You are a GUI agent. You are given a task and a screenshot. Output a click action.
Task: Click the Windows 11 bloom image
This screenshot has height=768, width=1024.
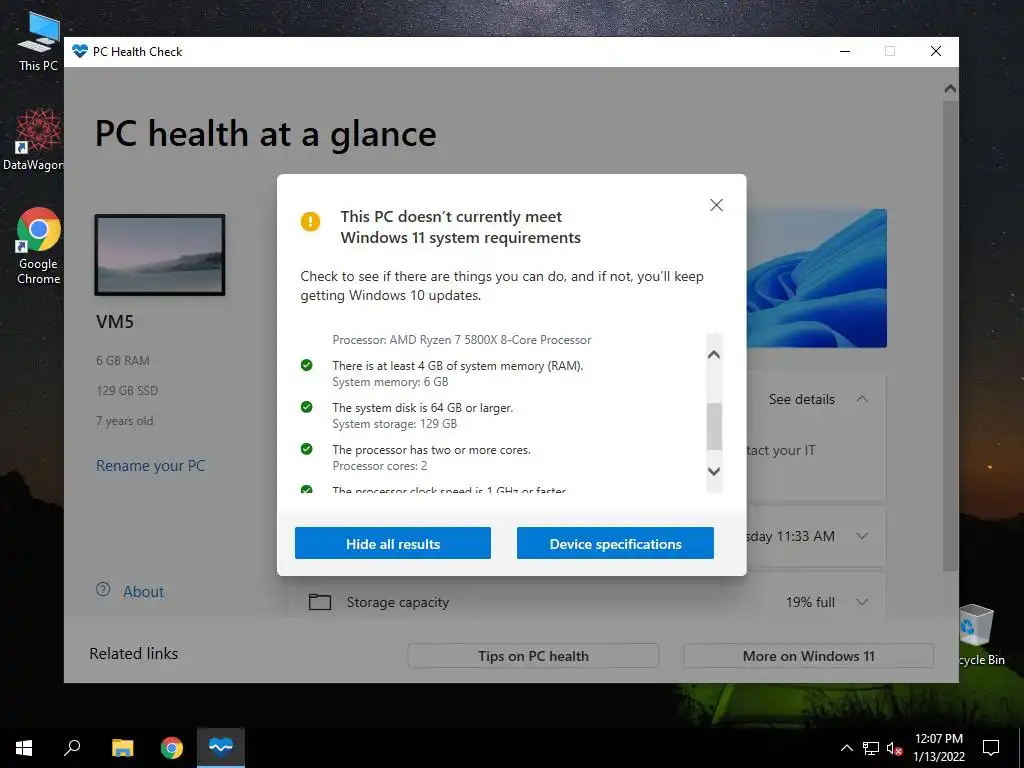tap(816, 278)
